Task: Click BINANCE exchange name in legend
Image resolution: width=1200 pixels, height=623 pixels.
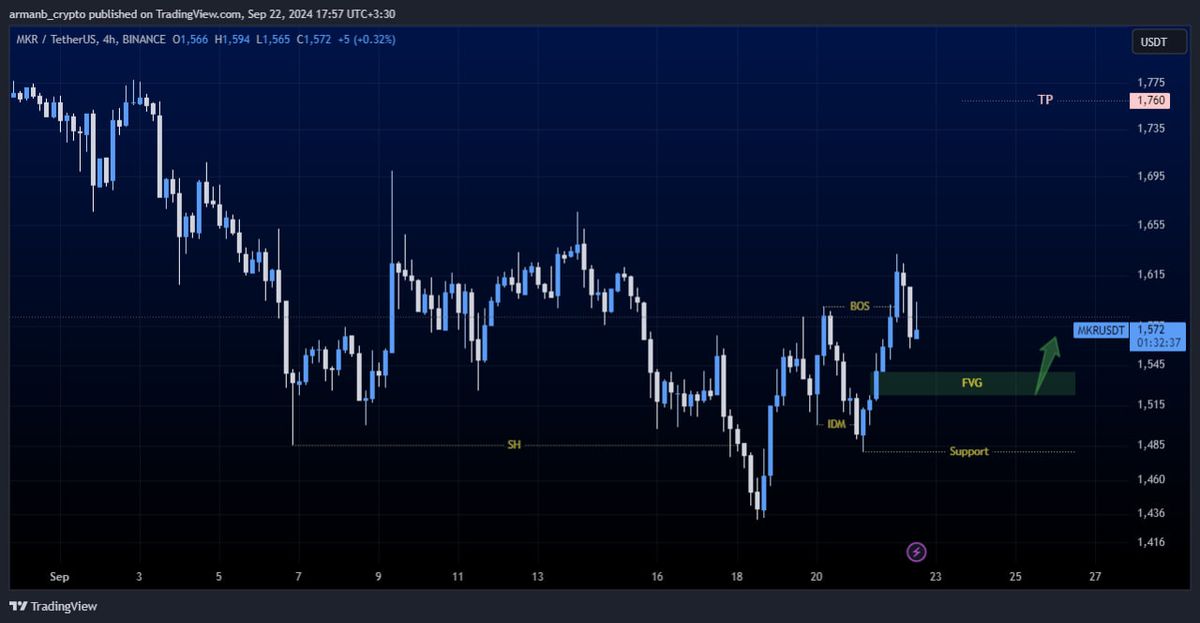Action: 145,39
